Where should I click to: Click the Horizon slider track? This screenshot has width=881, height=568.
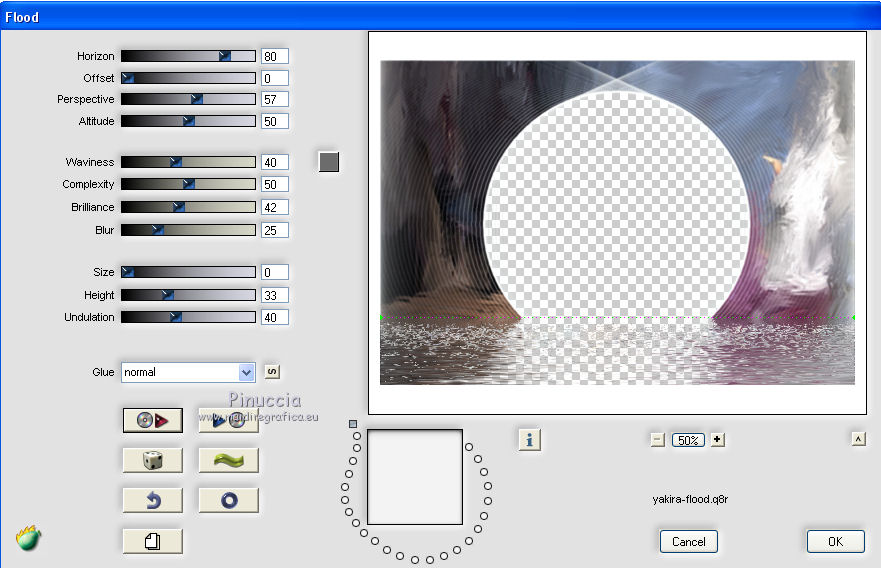click(x=188, y=56)
